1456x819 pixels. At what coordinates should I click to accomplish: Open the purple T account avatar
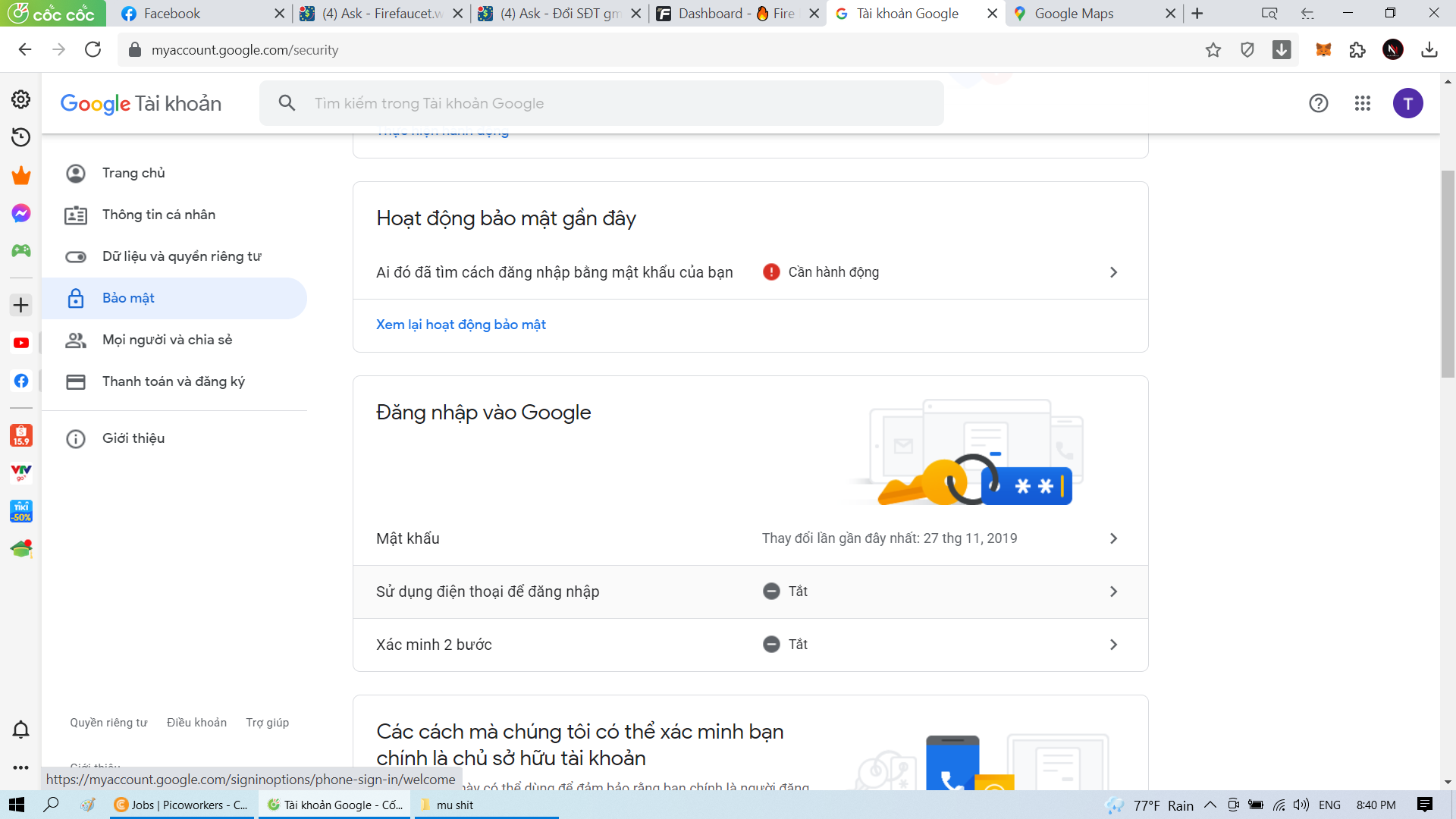click(1407, 103)
